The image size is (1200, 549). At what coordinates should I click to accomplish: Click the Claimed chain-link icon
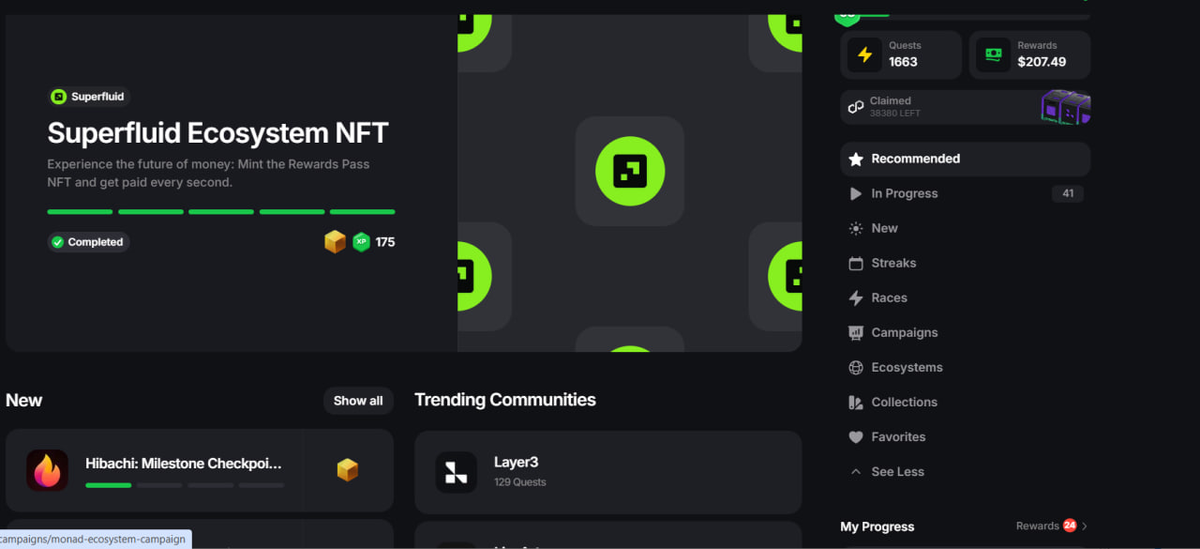tap(856, 107)
